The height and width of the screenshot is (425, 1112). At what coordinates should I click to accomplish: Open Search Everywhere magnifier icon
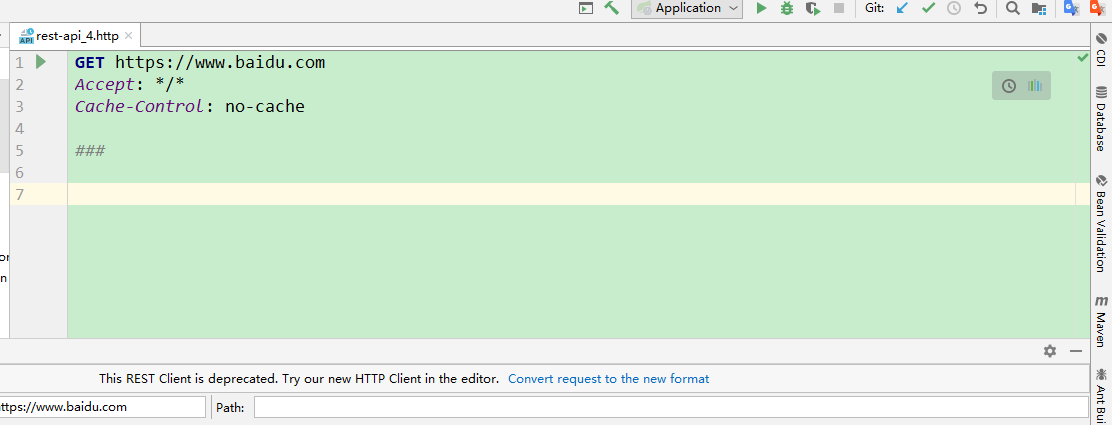(x=1013, y=9)
